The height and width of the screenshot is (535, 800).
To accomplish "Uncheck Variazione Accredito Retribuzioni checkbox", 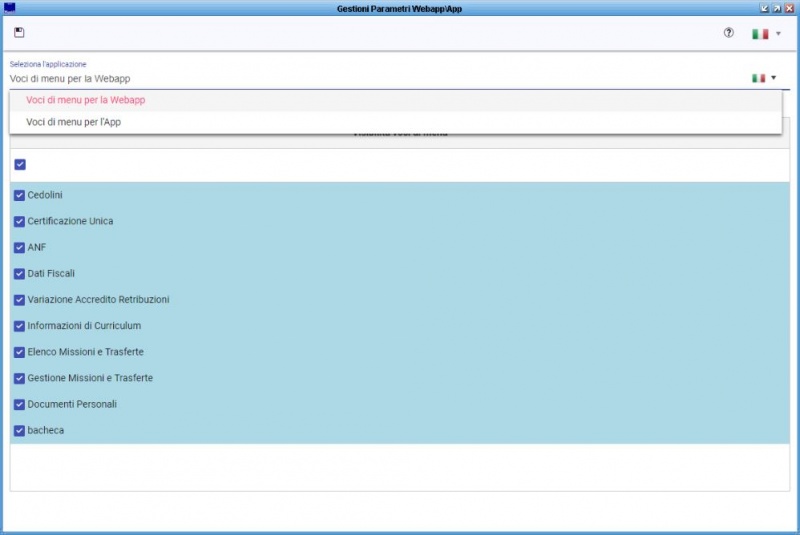I will 19,300.
